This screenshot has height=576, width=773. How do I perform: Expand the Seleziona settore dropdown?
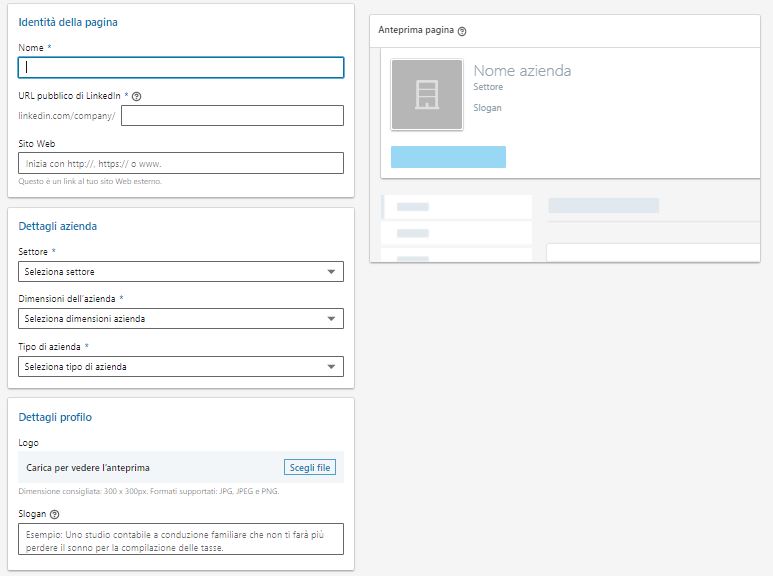pyautogui.click(x=181, y=271)
